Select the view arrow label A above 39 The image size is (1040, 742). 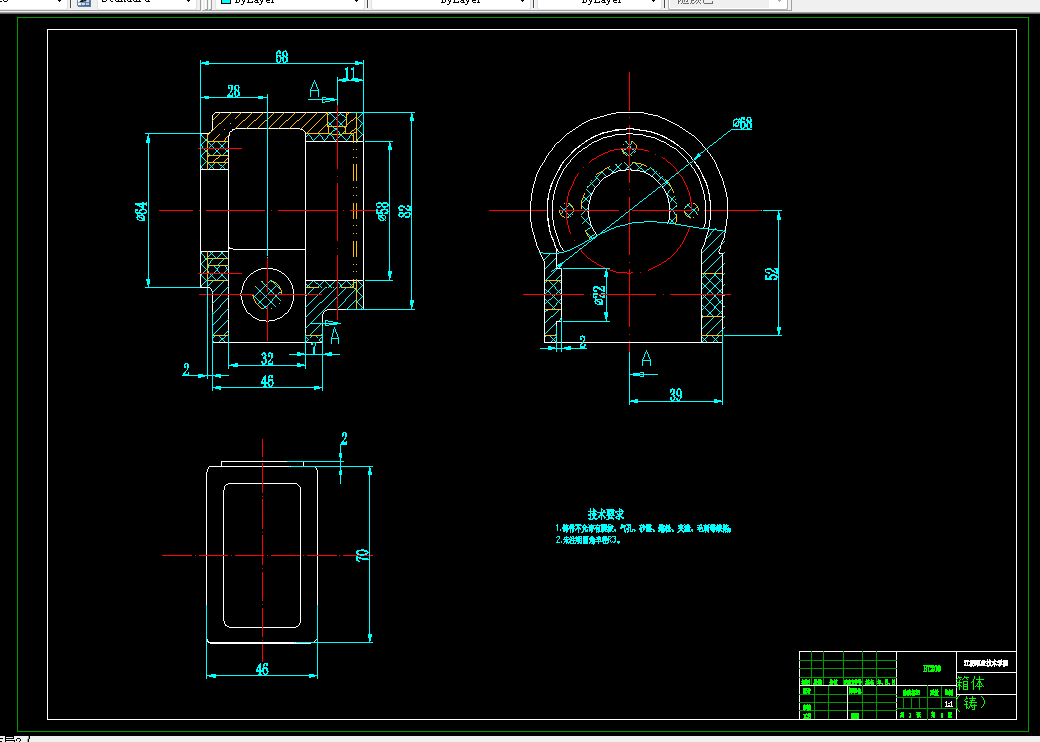tap(647, 359)
